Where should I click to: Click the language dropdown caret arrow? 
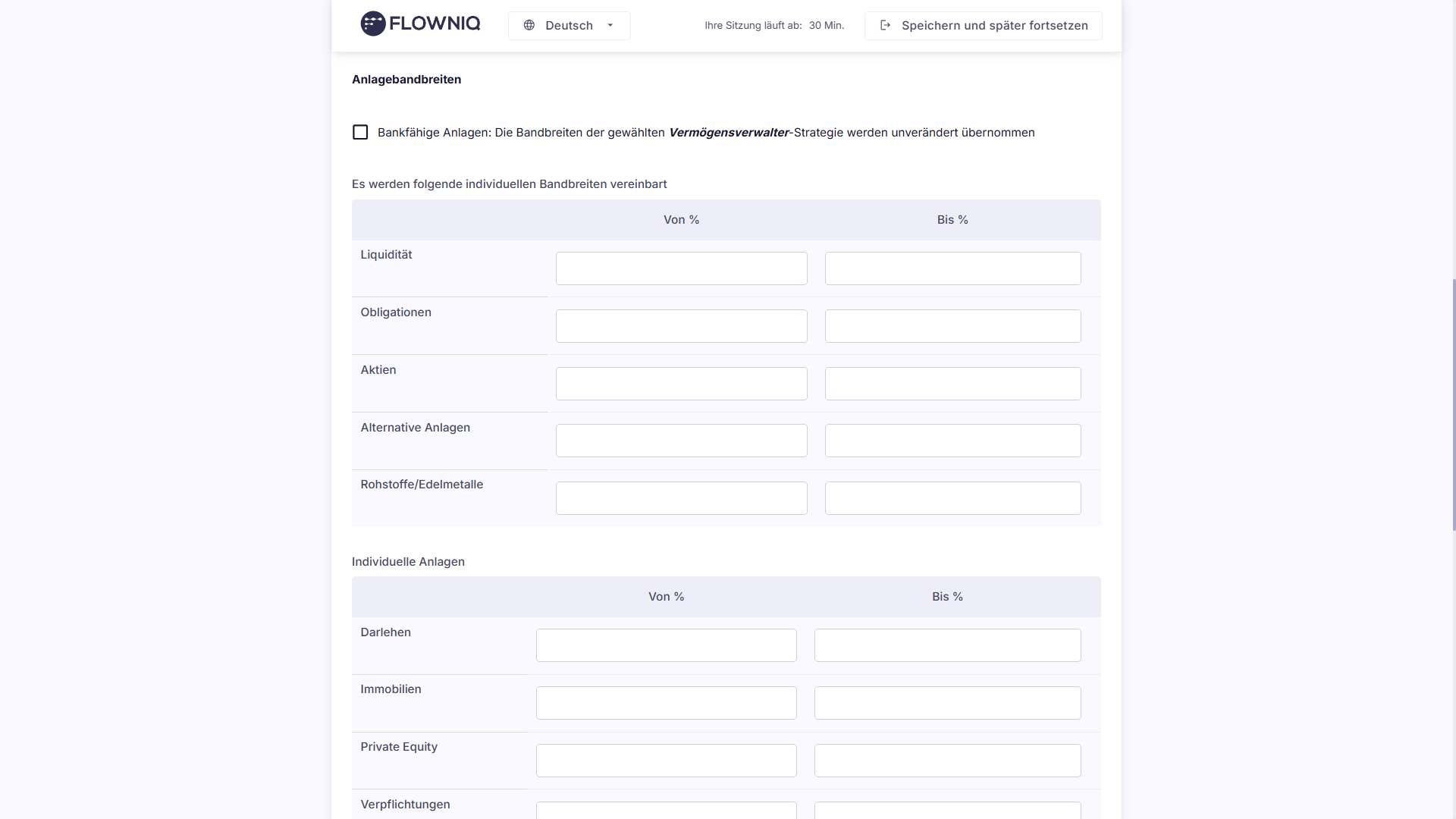click(x=610, y=25)
